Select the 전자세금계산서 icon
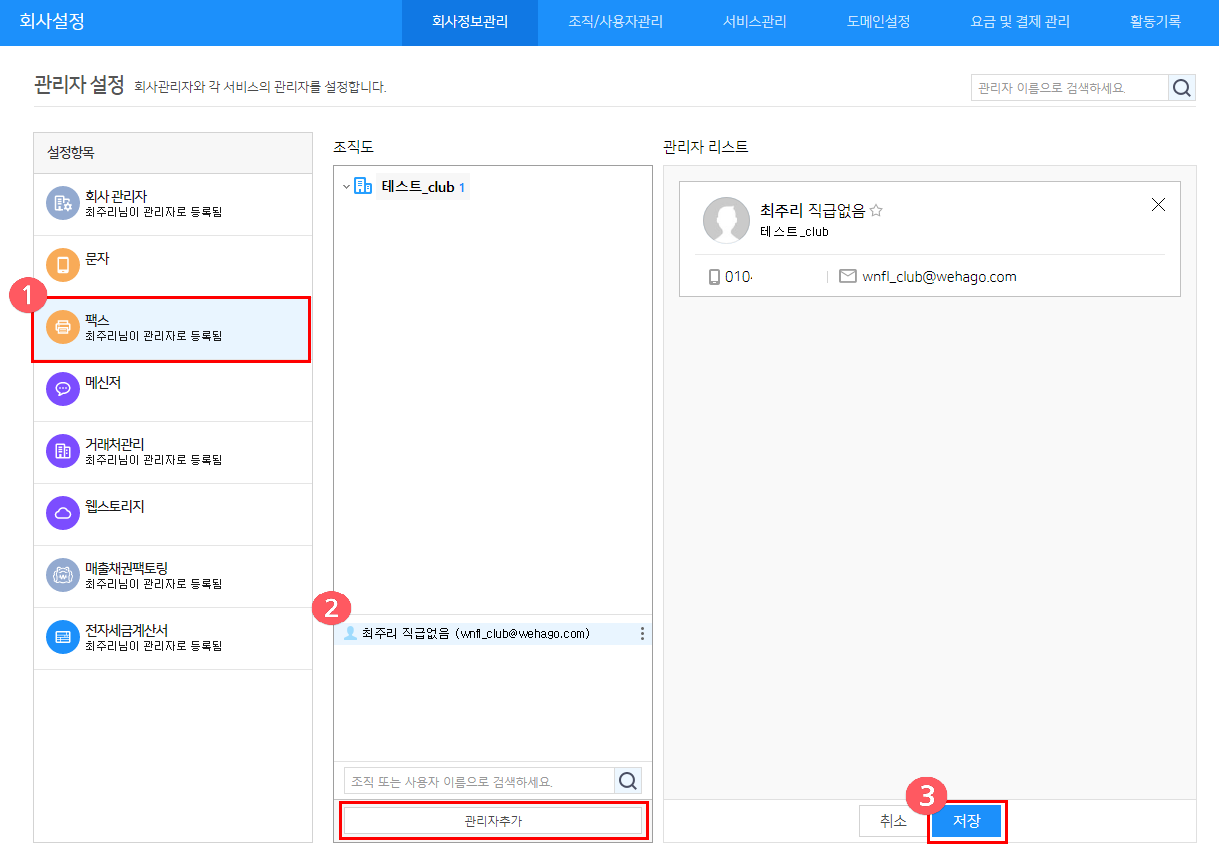Viewport: 1219px width, 858px height. pyautogui.click(x=63, y=637)
